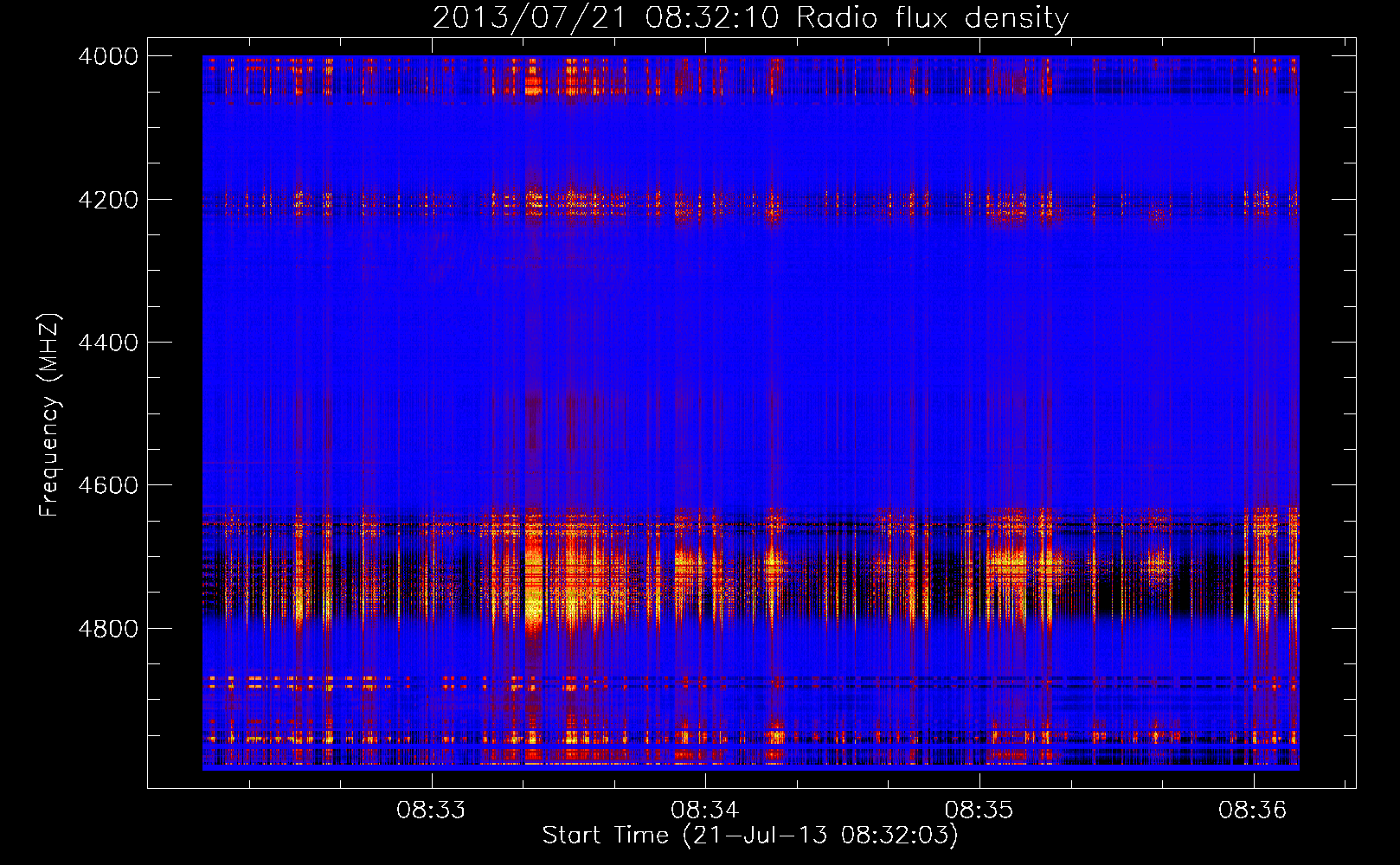Select the 4200 frequency axis label

point(108,199)
